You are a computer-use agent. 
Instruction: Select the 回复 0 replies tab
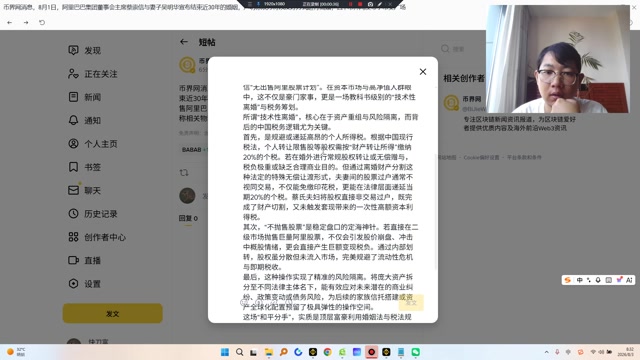point(188,218)
